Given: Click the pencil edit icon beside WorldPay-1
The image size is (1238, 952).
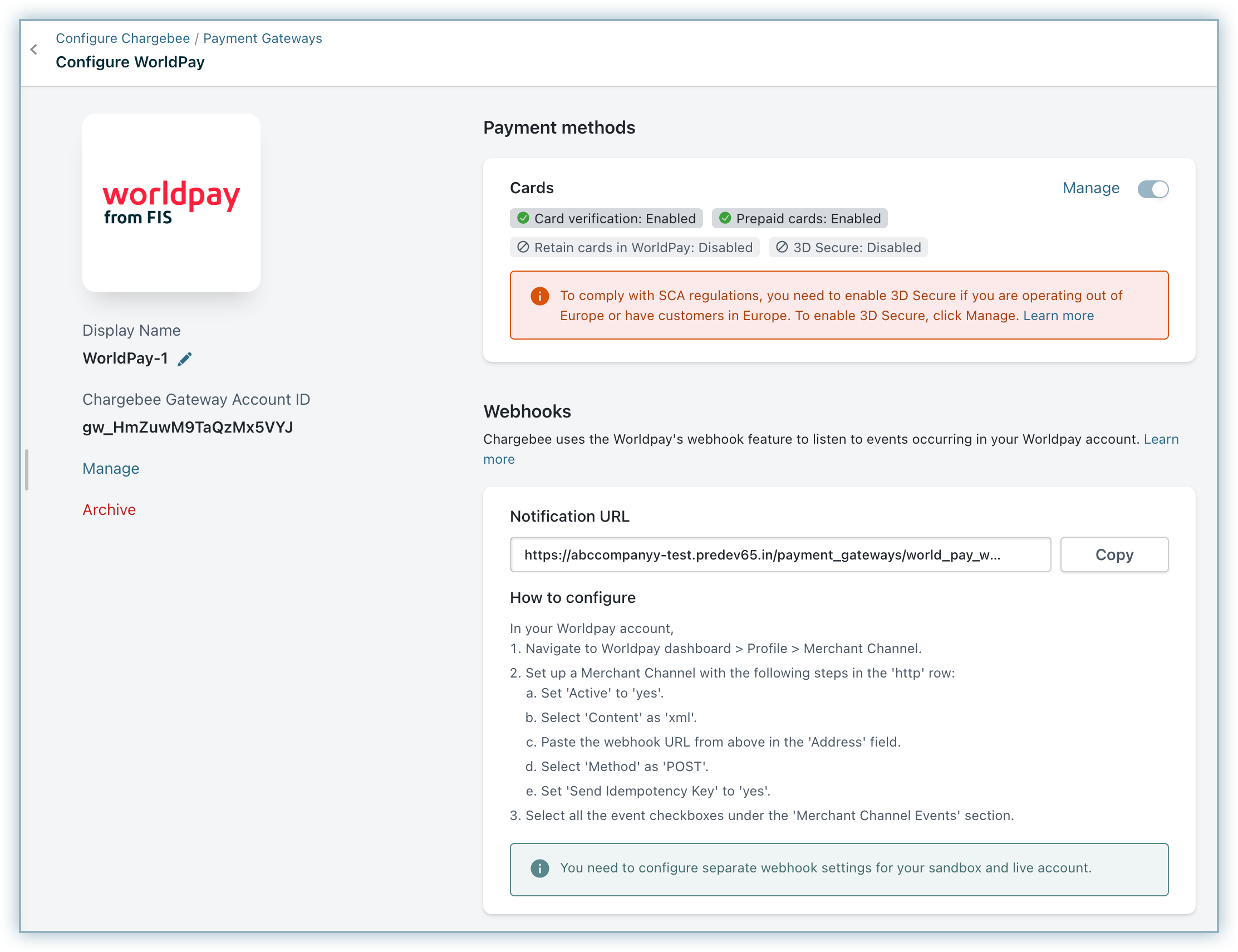Looking at the screenshot, I should pos(185,359).
